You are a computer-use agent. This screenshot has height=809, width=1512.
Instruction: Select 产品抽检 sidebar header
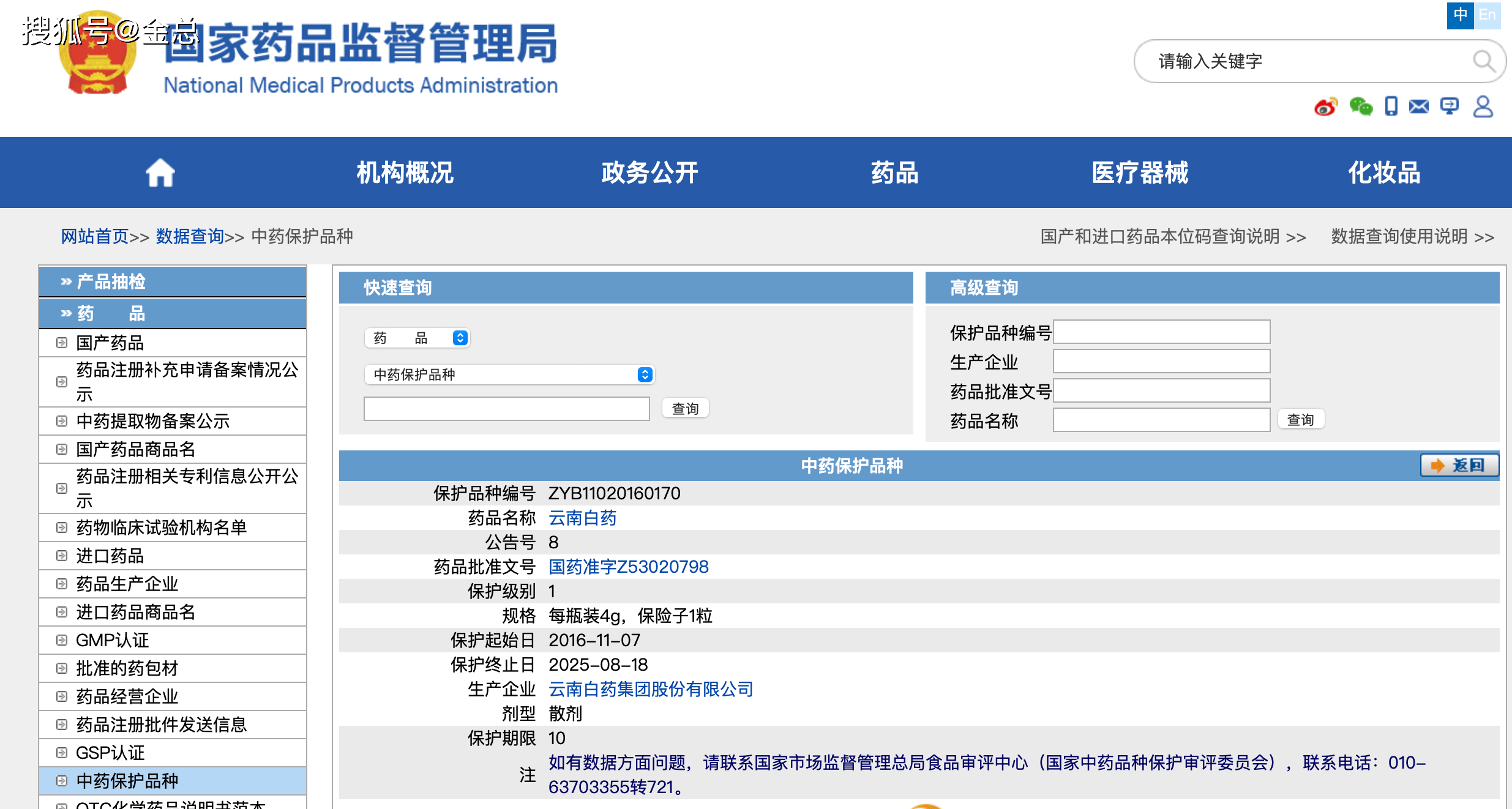tap(173, 281)
